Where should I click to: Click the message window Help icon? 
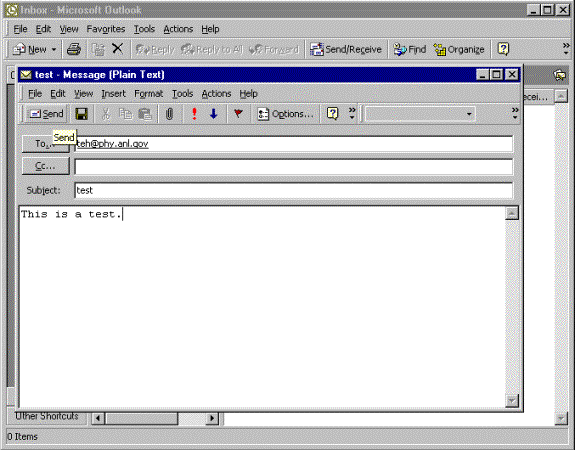[x=332, y=113]
